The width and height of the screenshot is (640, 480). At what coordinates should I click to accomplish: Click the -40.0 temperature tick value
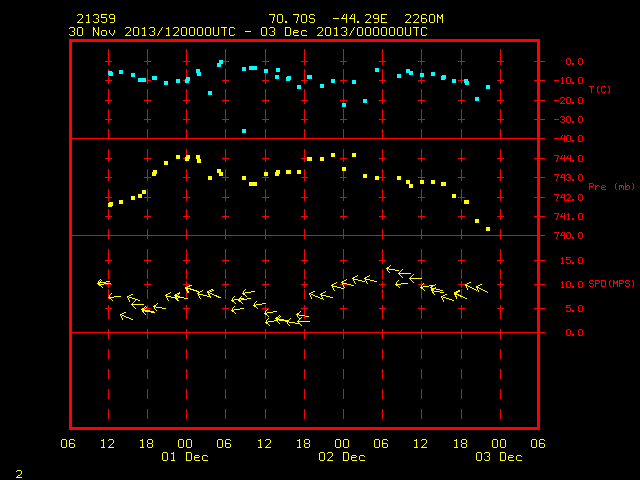tap(569, 139)
